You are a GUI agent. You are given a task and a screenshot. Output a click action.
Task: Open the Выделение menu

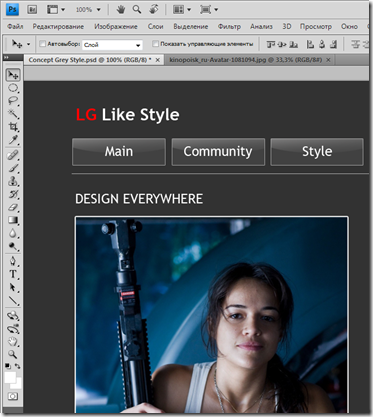[x=191, y=26]
